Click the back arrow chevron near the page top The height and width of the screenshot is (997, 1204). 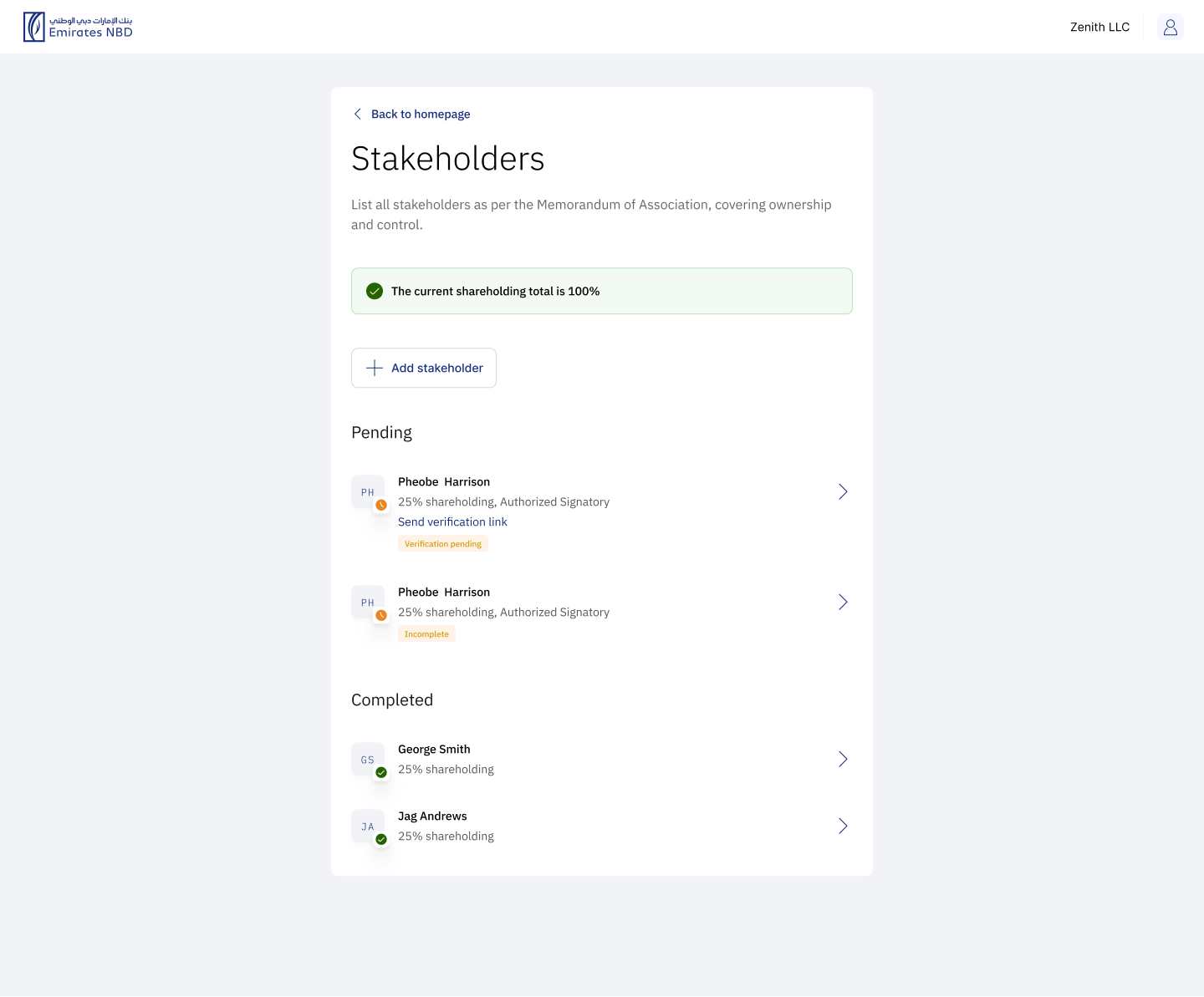(358, 114)
